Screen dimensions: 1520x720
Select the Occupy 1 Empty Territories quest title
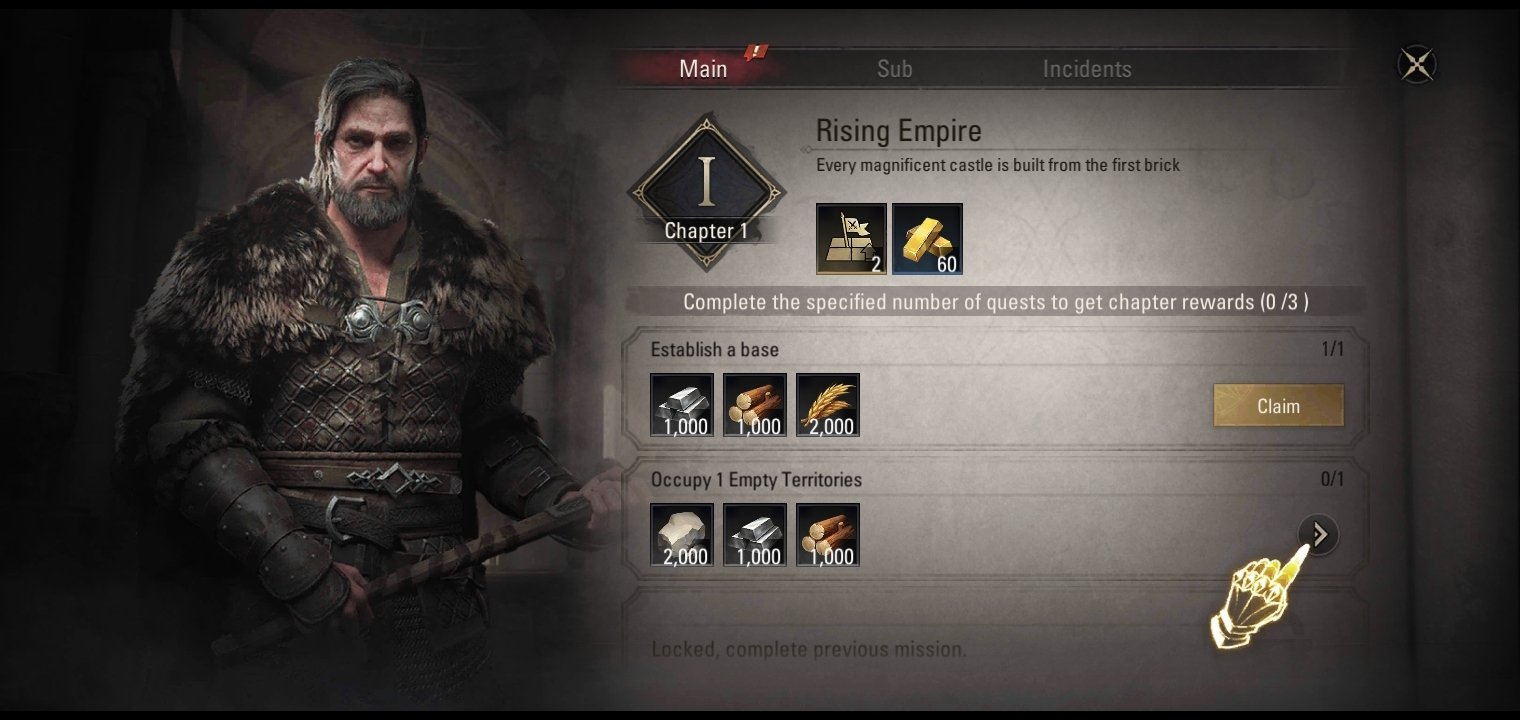pos(756,480)
